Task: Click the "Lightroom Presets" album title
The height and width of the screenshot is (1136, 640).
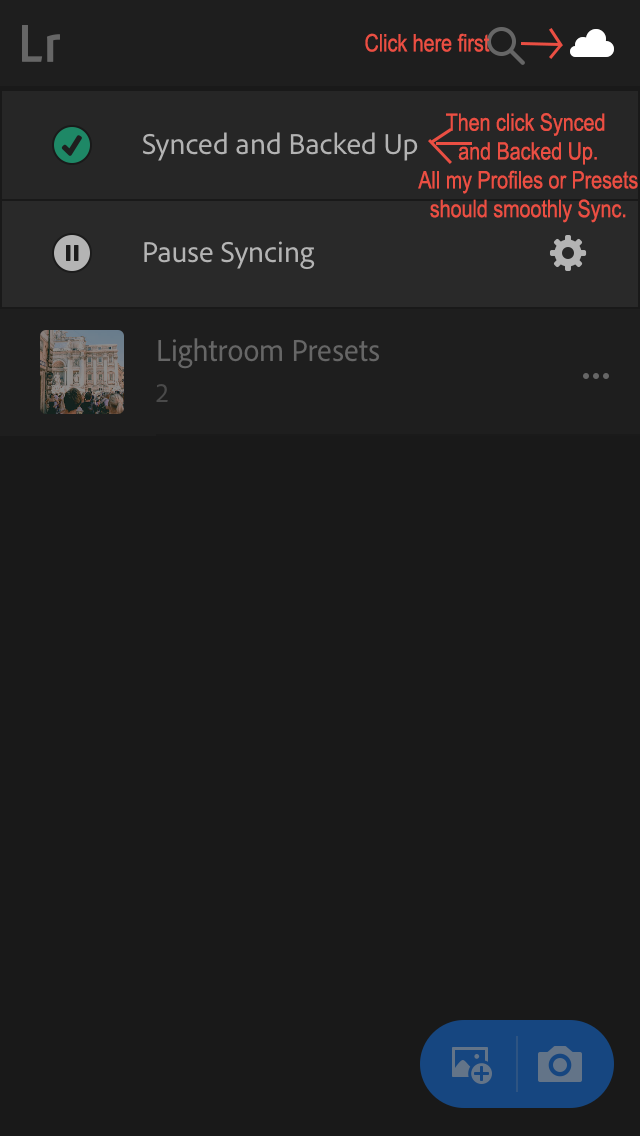Action: pos(268,352)
